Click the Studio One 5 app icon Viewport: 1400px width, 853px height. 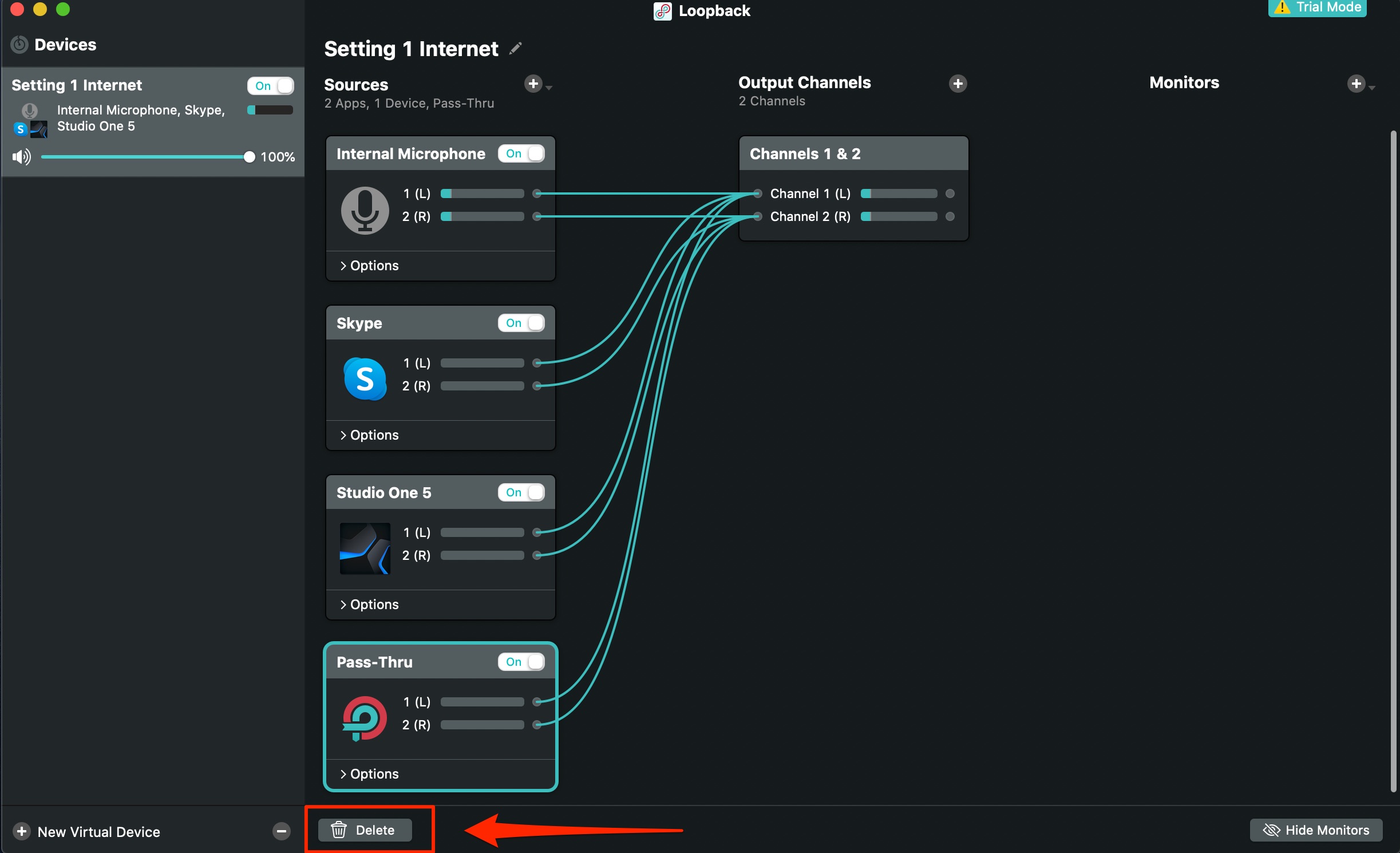click(365, 548)
